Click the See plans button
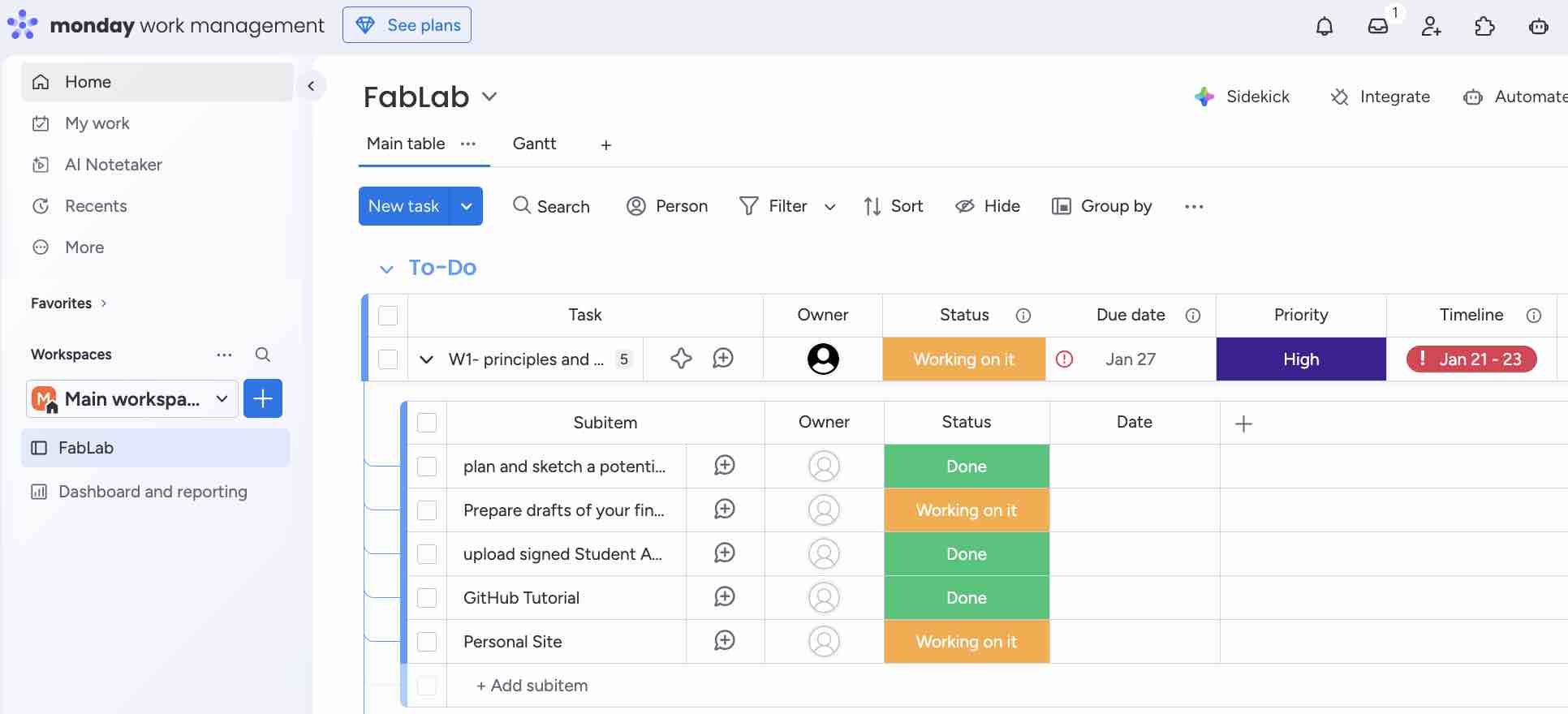 [x=407, y=25]
